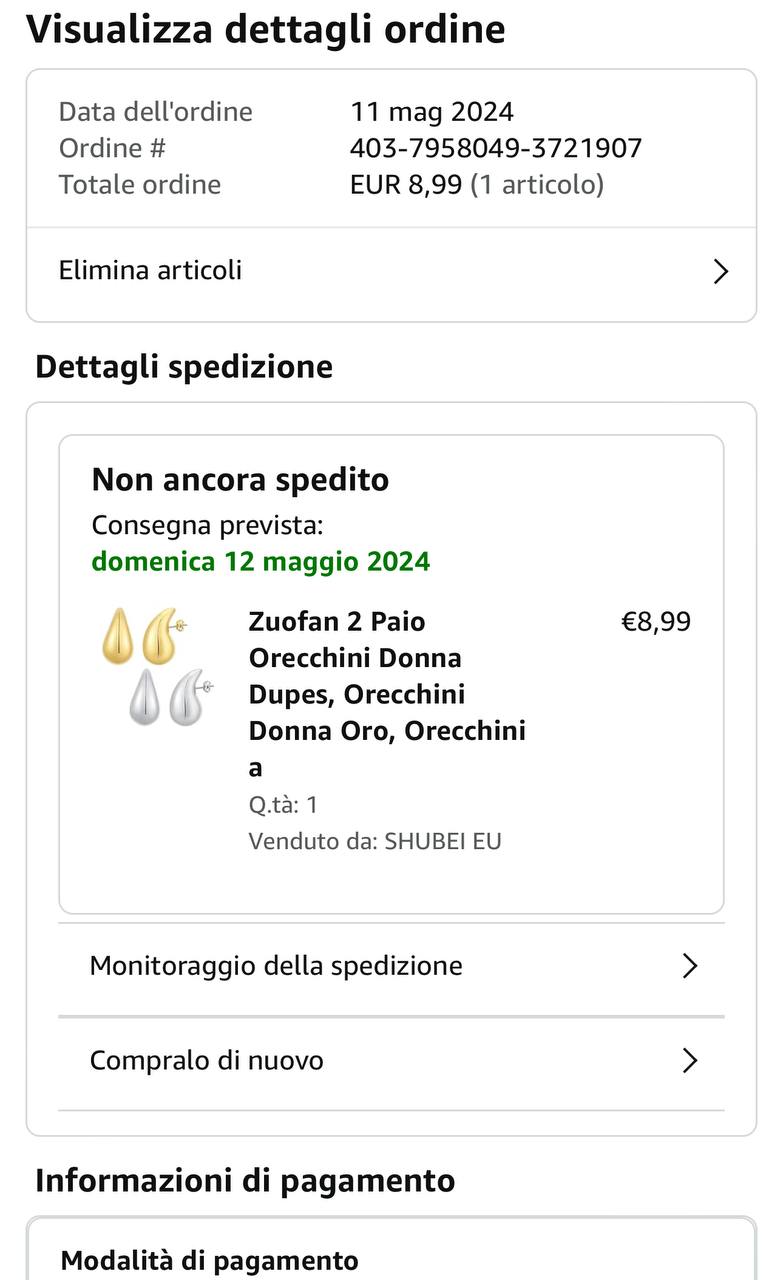The image size is (783, 1280).
Task: Tap the chevron beside Elimina articoli
Action: 720,271
